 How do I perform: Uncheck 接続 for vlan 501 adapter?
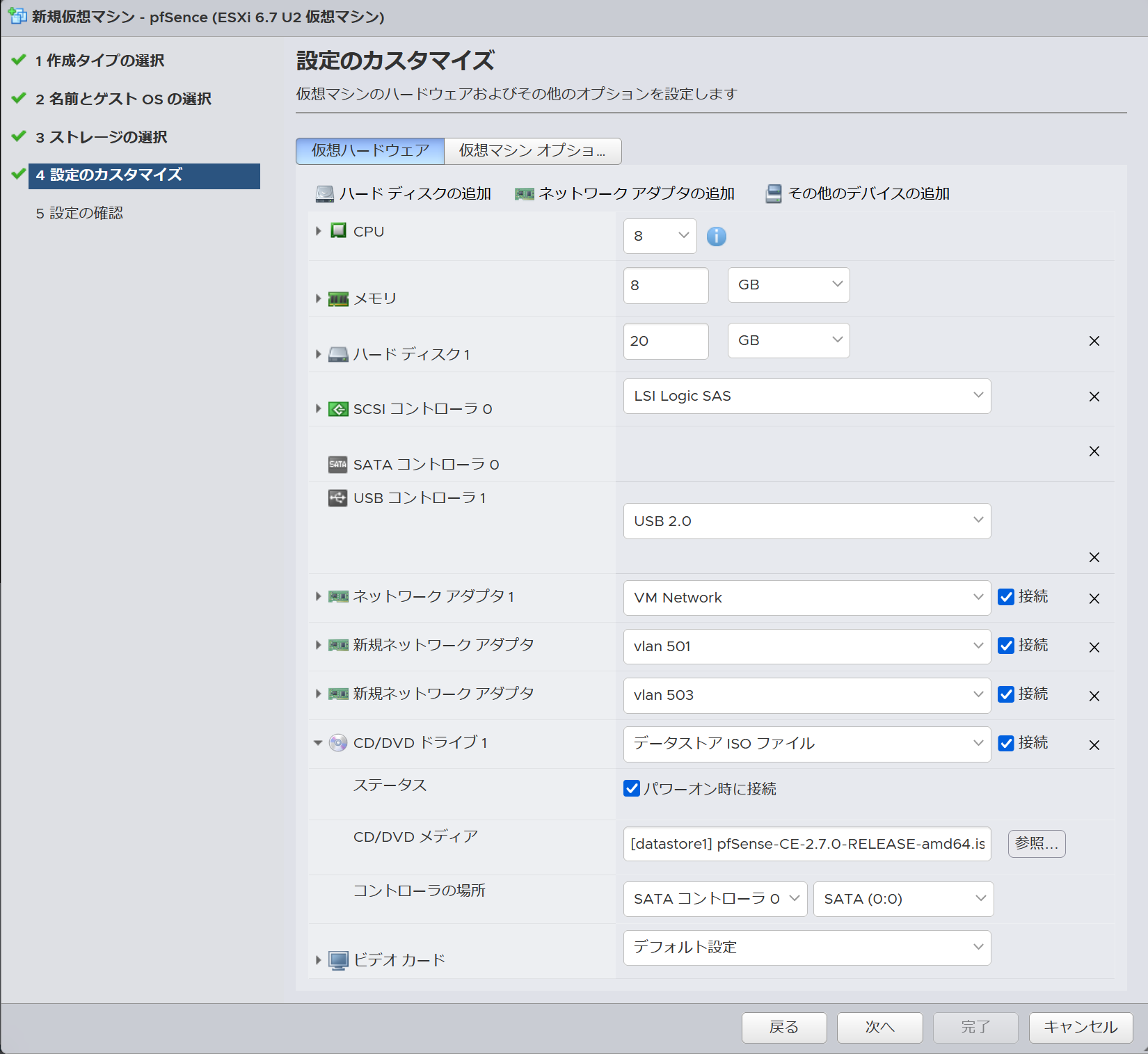tap(1006, 646)
